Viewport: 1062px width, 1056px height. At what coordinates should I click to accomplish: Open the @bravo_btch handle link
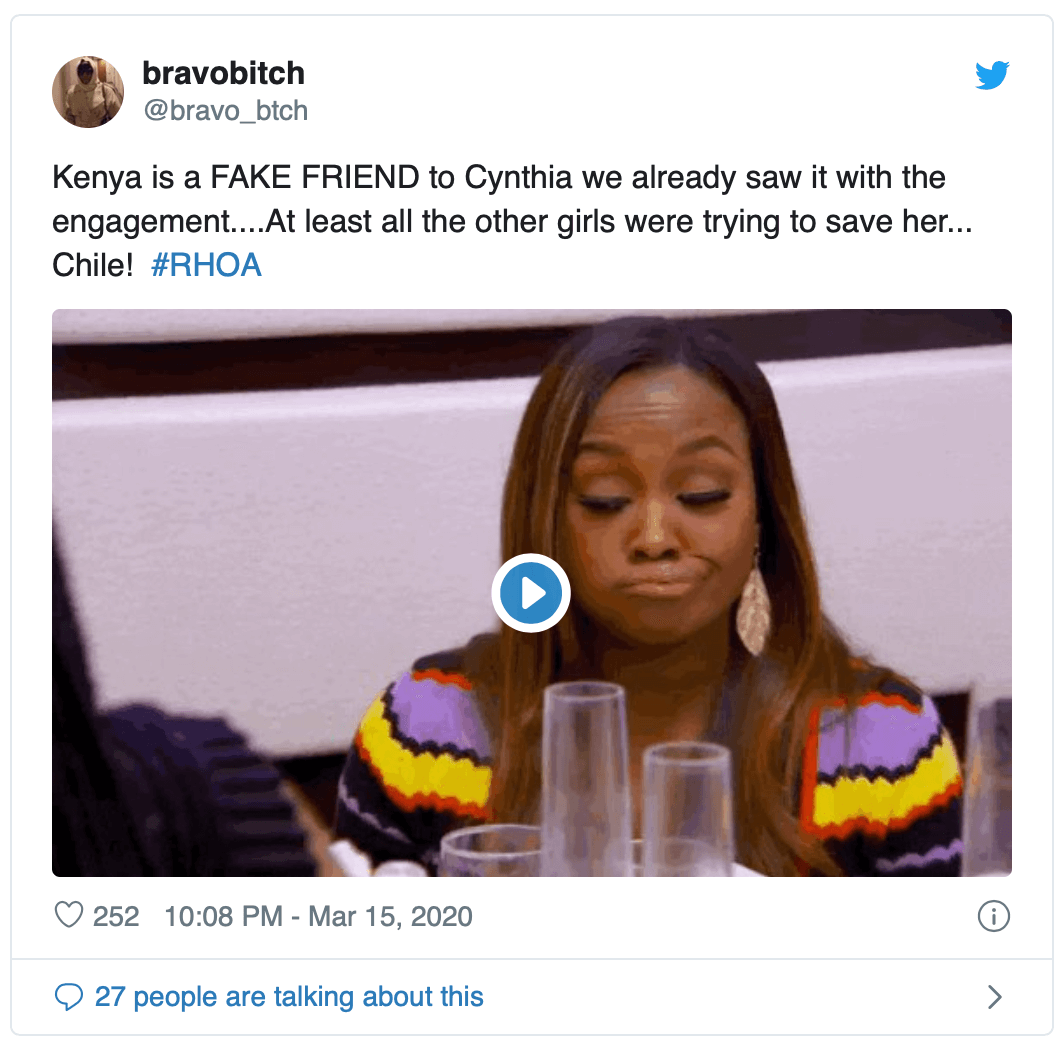[x=226, y=110]
